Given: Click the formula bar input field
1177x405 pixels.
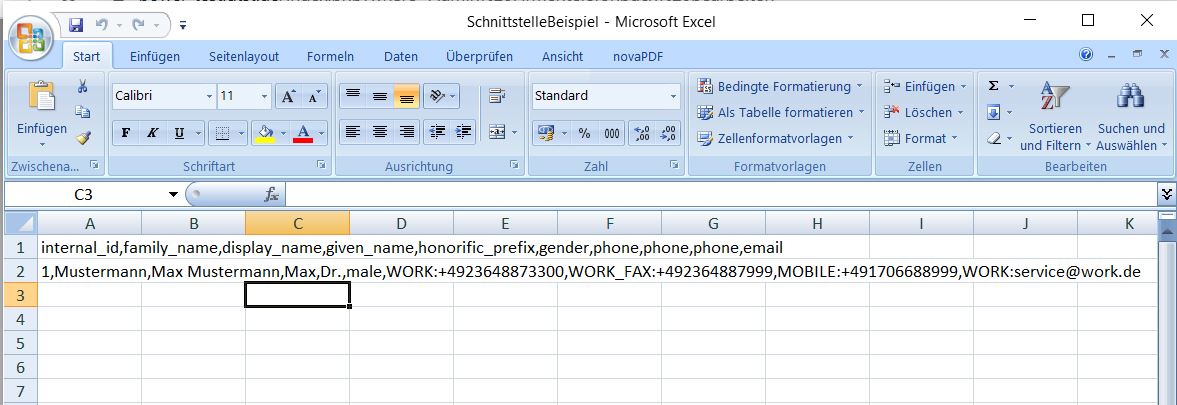Looking at the screenshot, I should pos(721,195).
